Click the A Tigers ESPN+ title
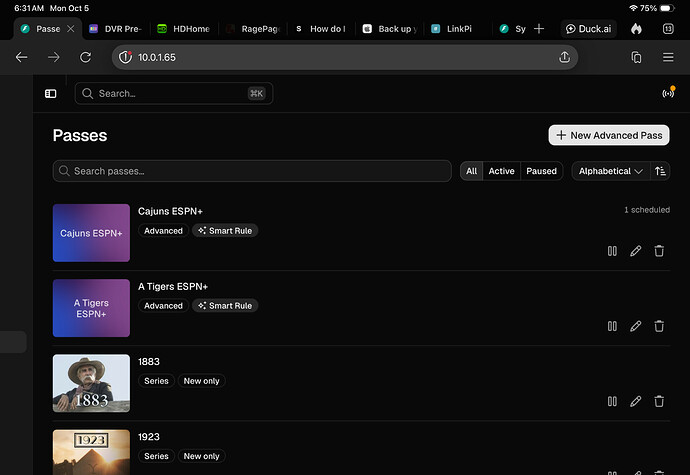The width and height of the screenshot is (690, 475). (x=173, y=287)
